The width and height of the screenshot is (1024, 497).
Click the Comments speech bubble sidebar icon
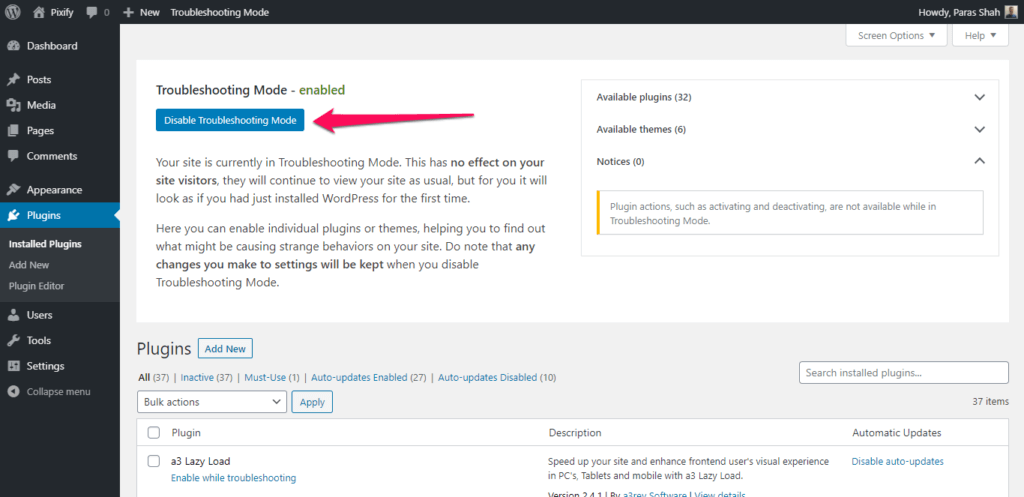point(13,156)
